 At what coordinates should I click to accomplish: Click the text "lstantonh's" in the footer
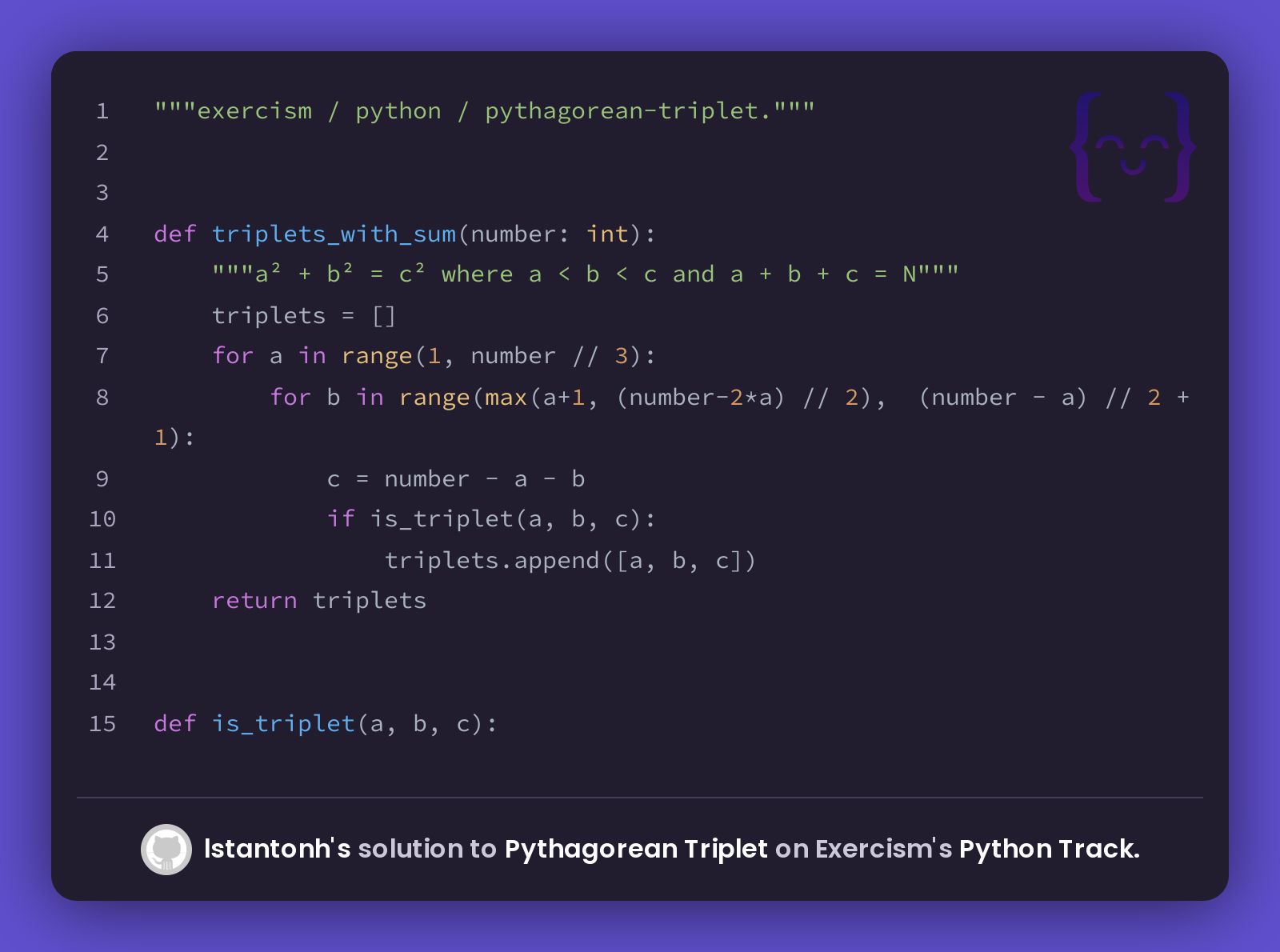277,849
